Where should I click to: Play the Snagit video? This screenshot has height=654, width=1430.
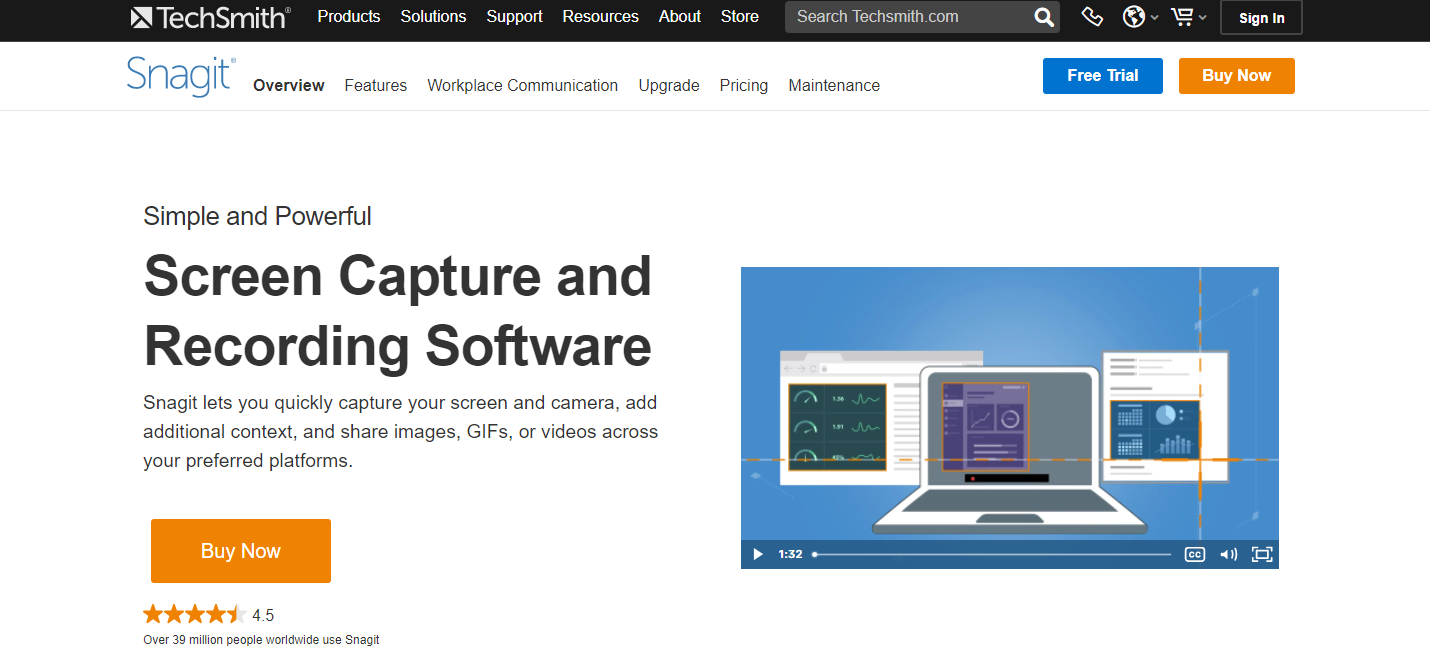click(x=757, y=554)
